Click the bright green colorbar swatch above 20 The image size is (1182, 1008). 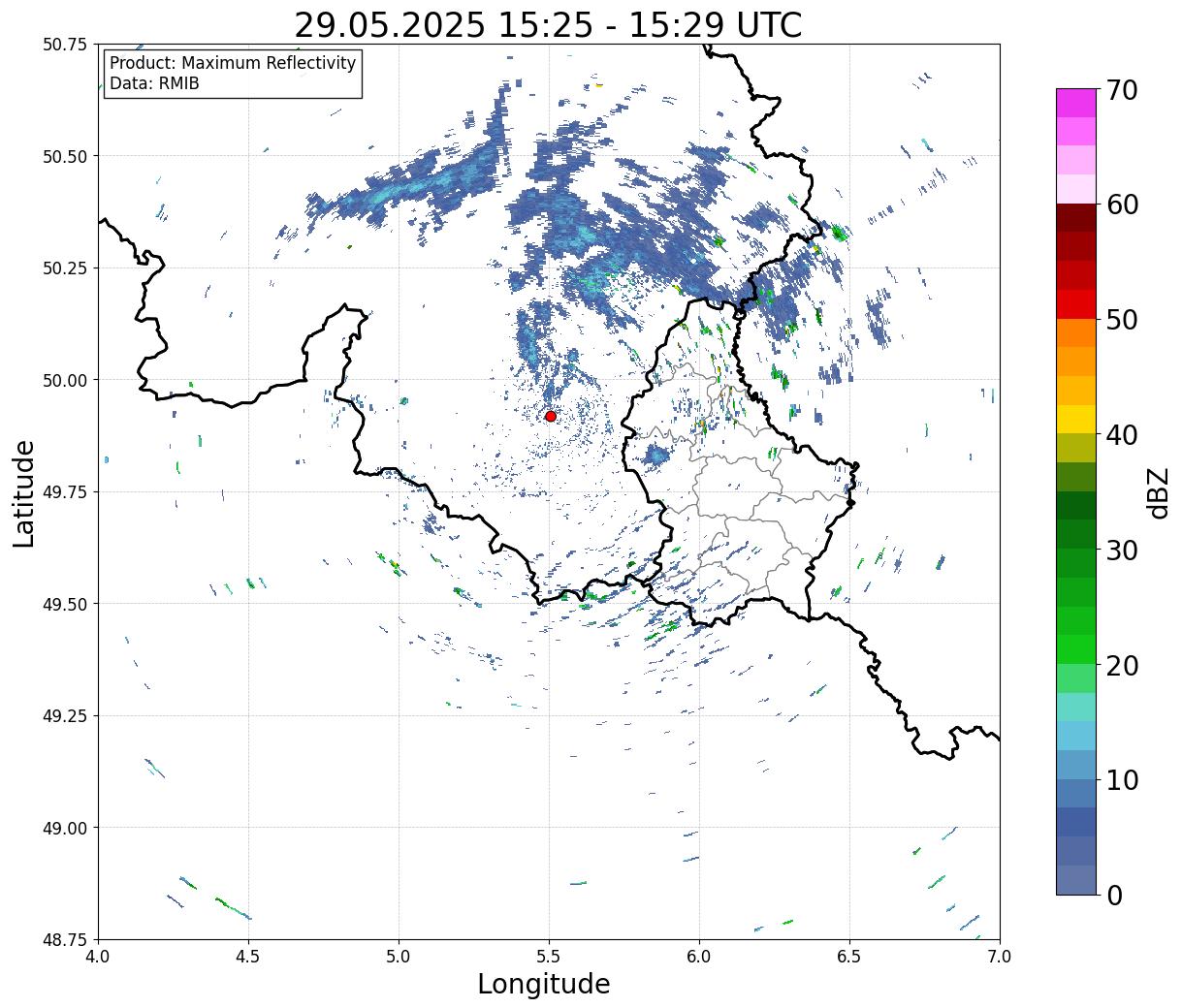[1076, 649]
